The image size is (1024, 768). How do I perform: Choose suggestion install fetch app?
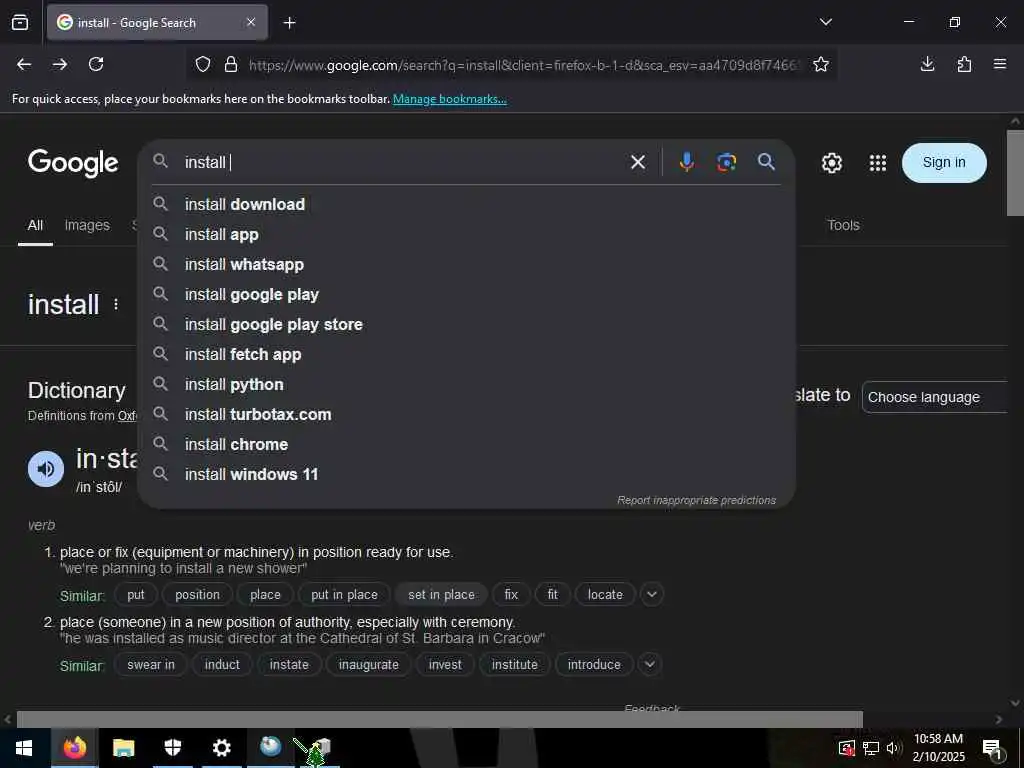tap(466, 355)
